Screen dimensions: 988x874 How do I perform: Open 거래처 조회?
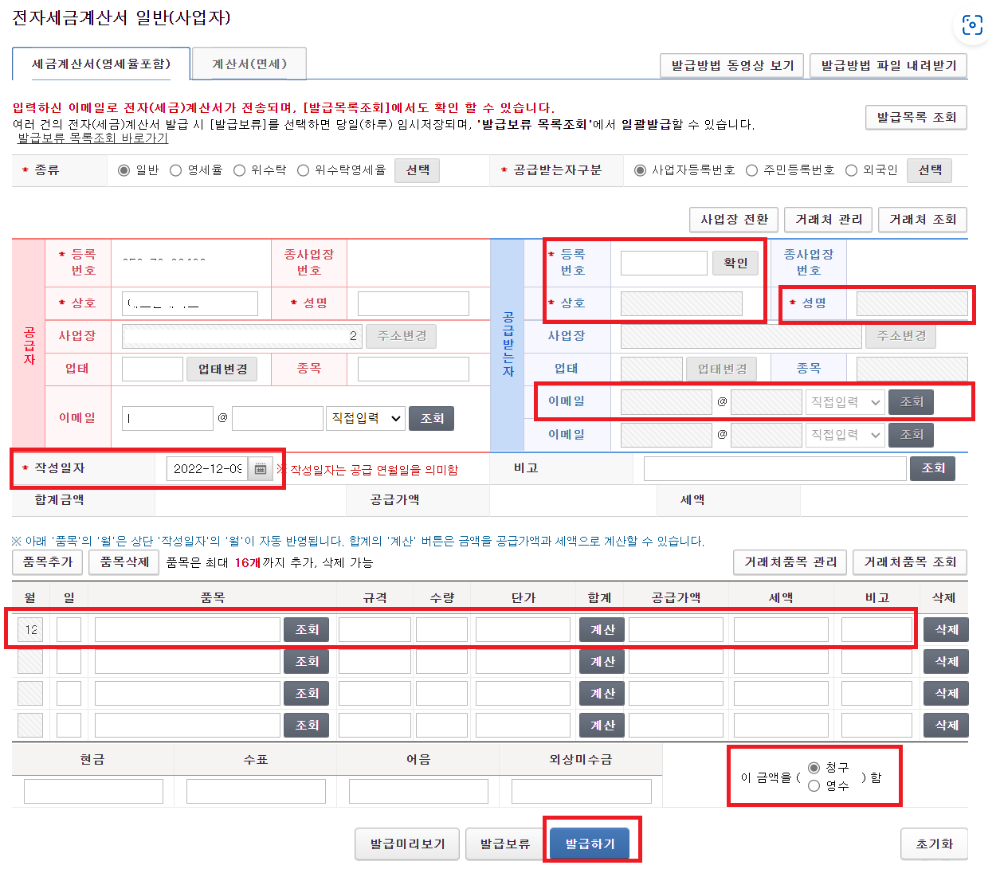[922, 219]
